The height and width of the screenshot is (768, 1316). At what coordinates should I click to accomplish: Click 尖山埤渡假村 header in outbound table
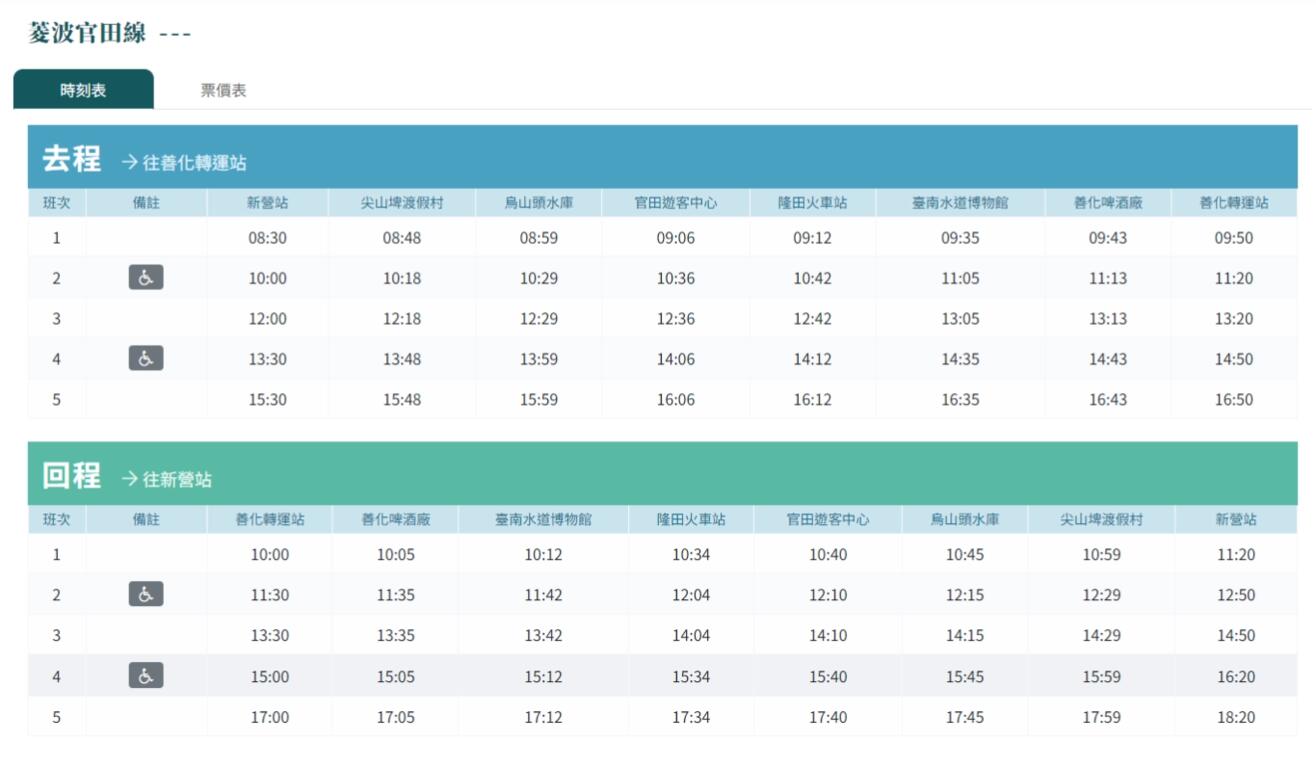click(x=401, y=203)
